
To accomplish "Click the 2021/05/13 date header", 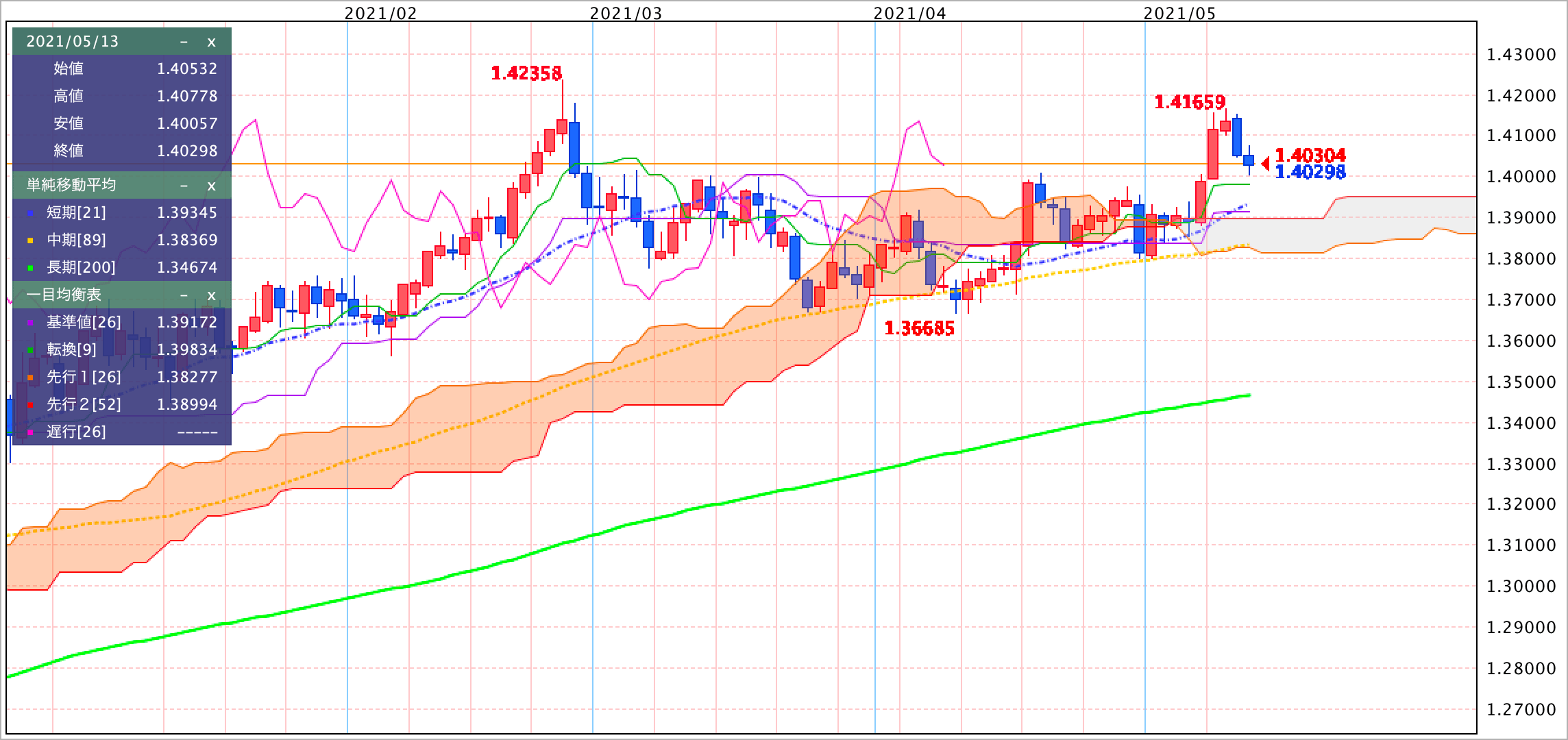I will (x=73, y=41).
